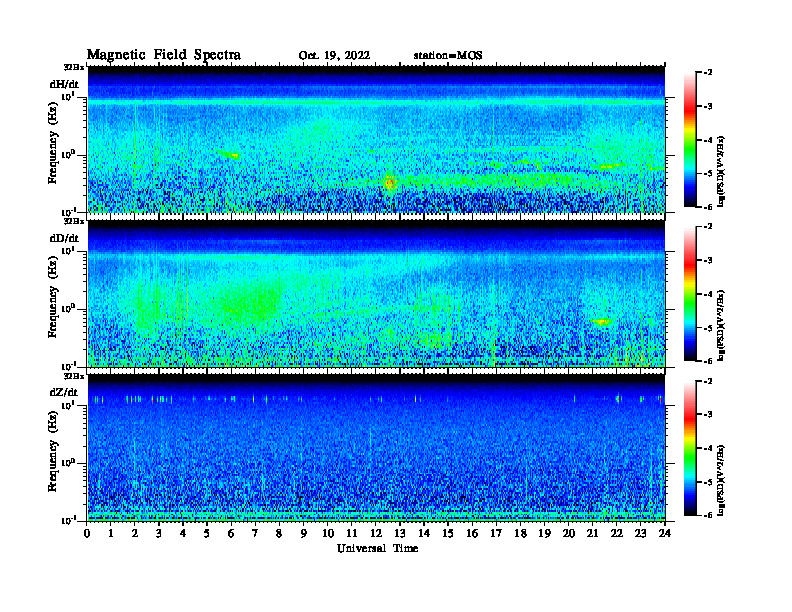Click the 32Hz label atop dH/dt panel

pos(74,67)
